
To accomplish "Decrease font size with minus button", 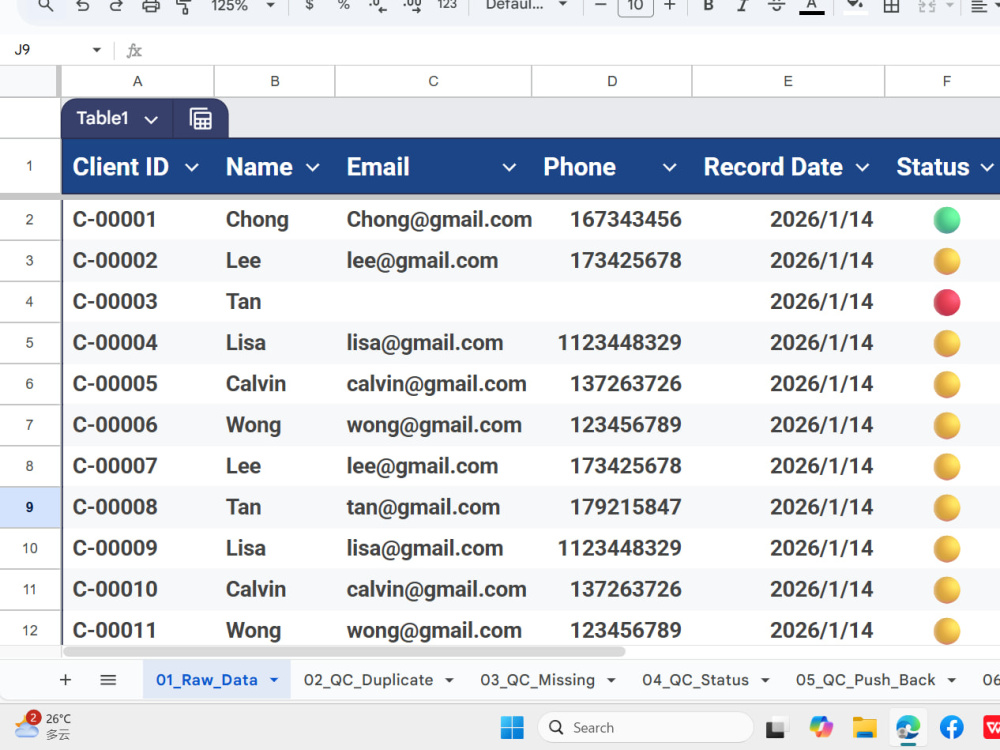I will tap(600, 5).
